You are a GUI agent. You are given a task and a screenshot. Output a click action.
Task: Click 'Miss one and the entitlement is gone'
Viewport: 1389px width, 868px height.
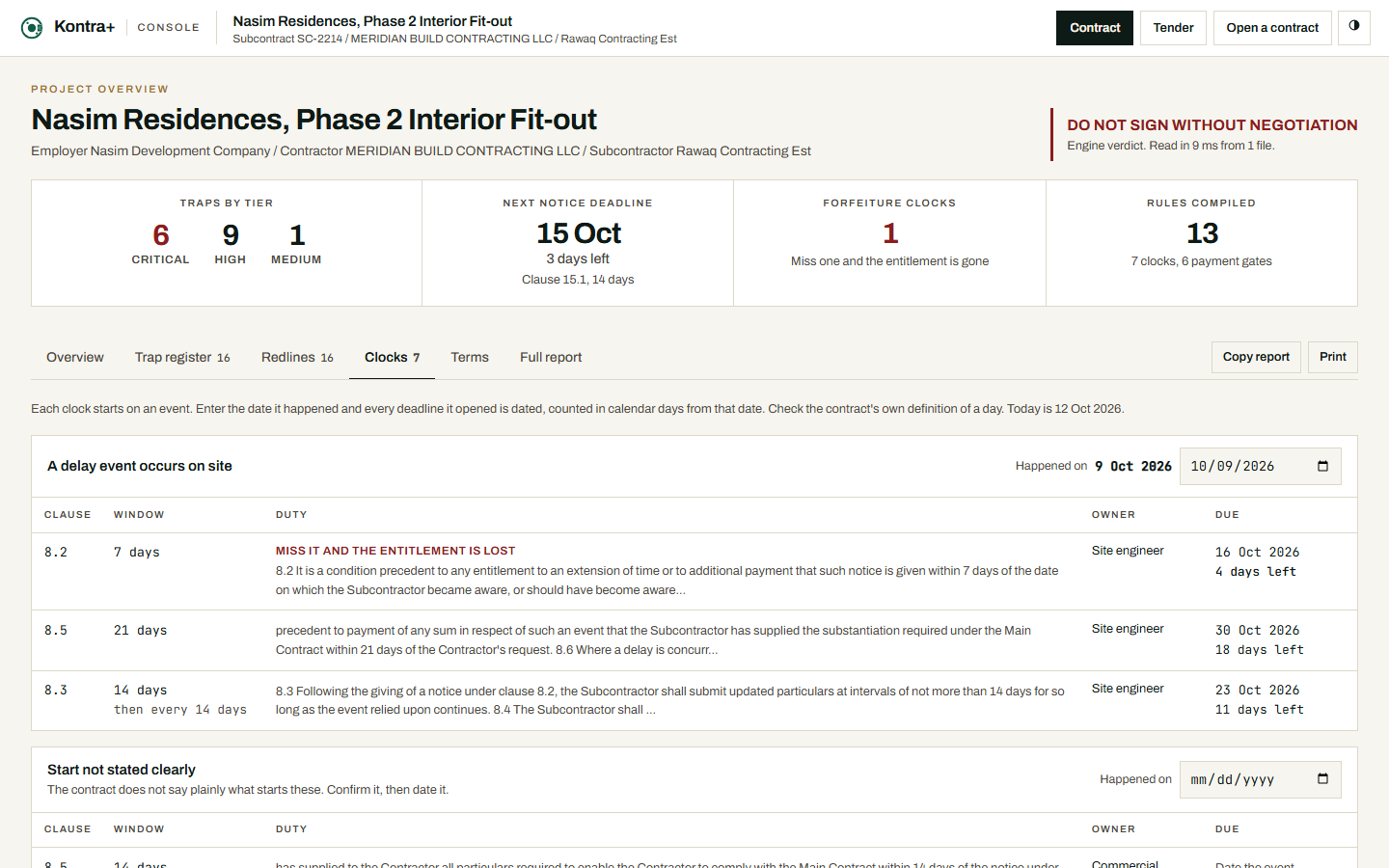pyautogui.click(x=889, y=261)
